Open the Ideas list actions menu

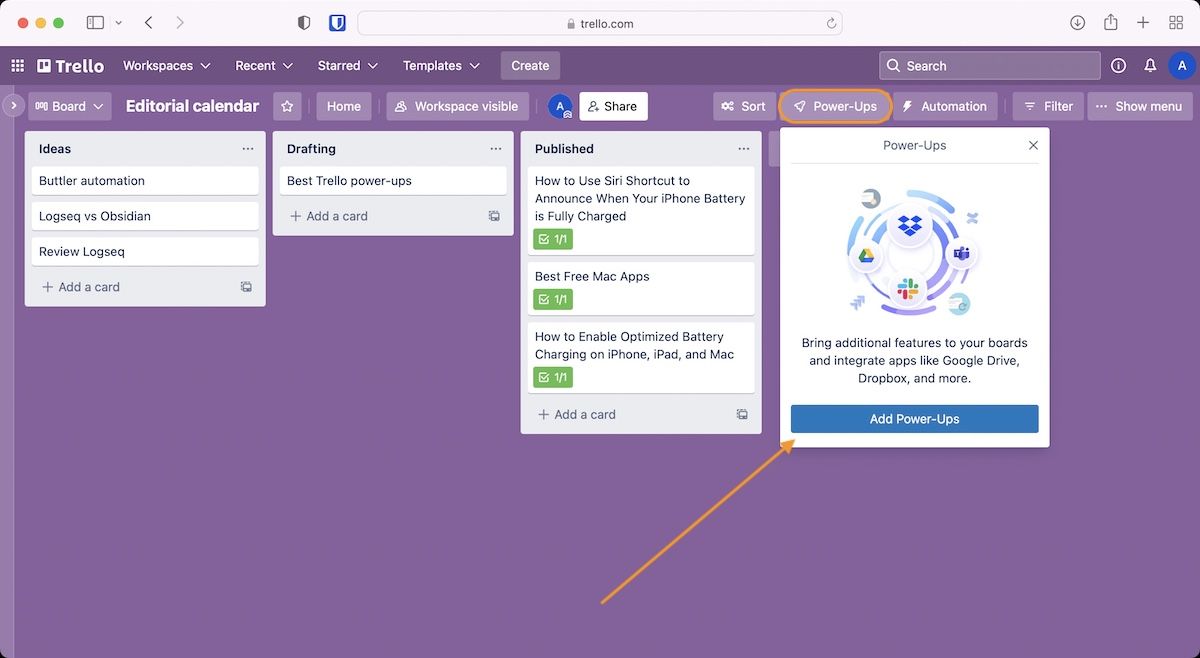point(248,149)
